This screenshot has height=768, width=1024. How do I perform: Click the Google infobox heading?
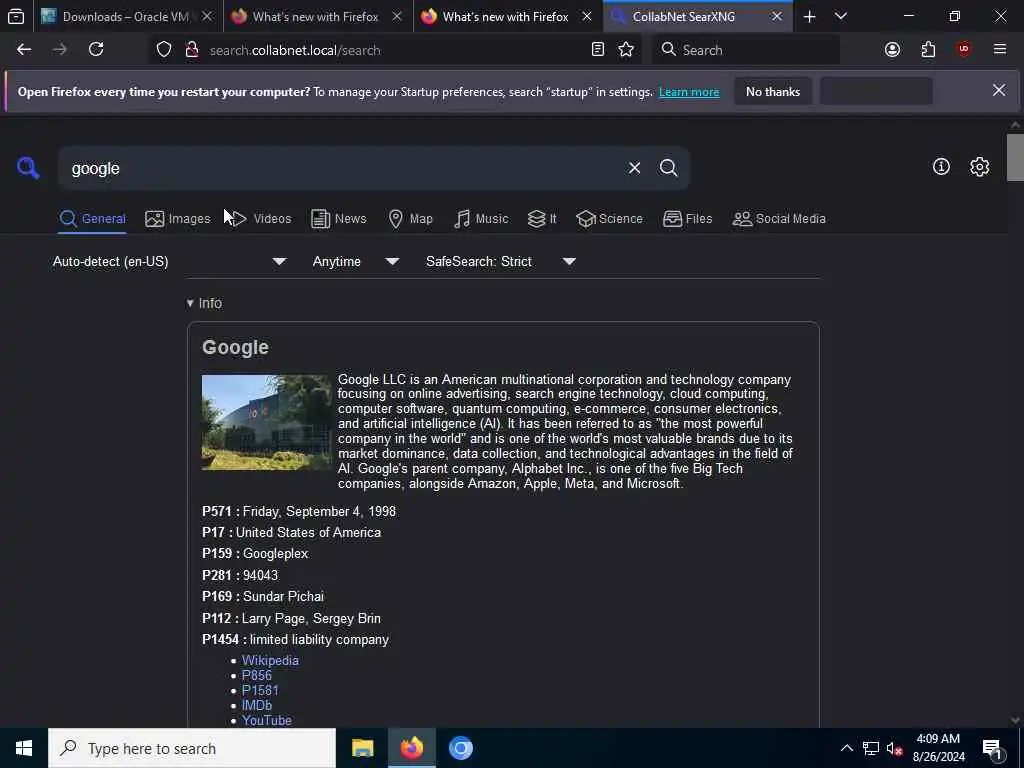[235, 347]
